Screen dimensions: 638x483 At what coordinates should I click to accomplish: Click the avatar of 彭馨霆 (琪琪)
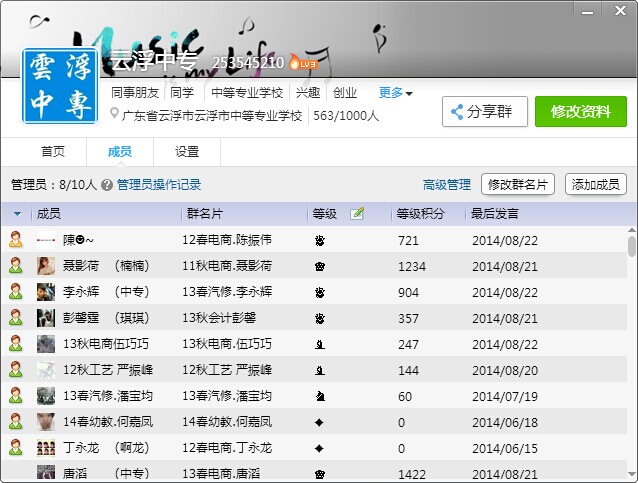pos(46,318)
